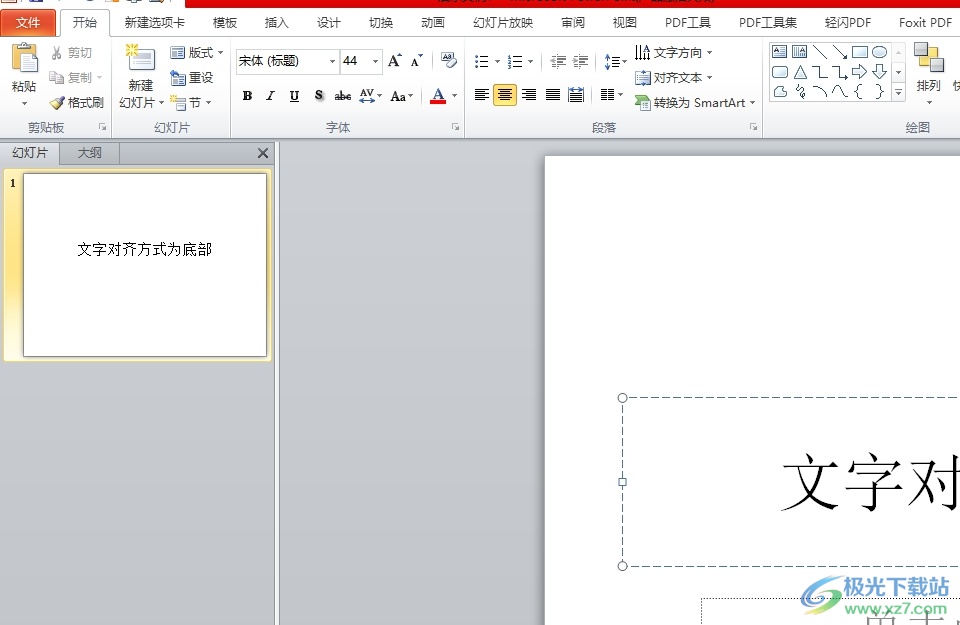Add a new slide via 新建幻灯片 icon
The image size is (960, 625).
point(141,59)
